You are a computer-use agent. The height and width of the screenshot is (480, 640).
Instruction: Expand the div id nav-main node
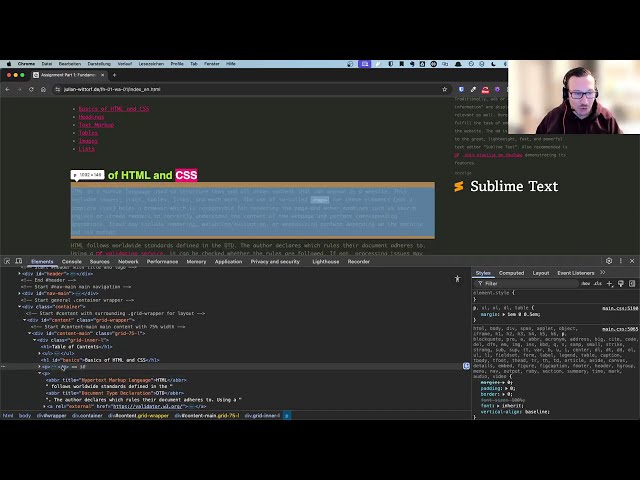point(20,293)
